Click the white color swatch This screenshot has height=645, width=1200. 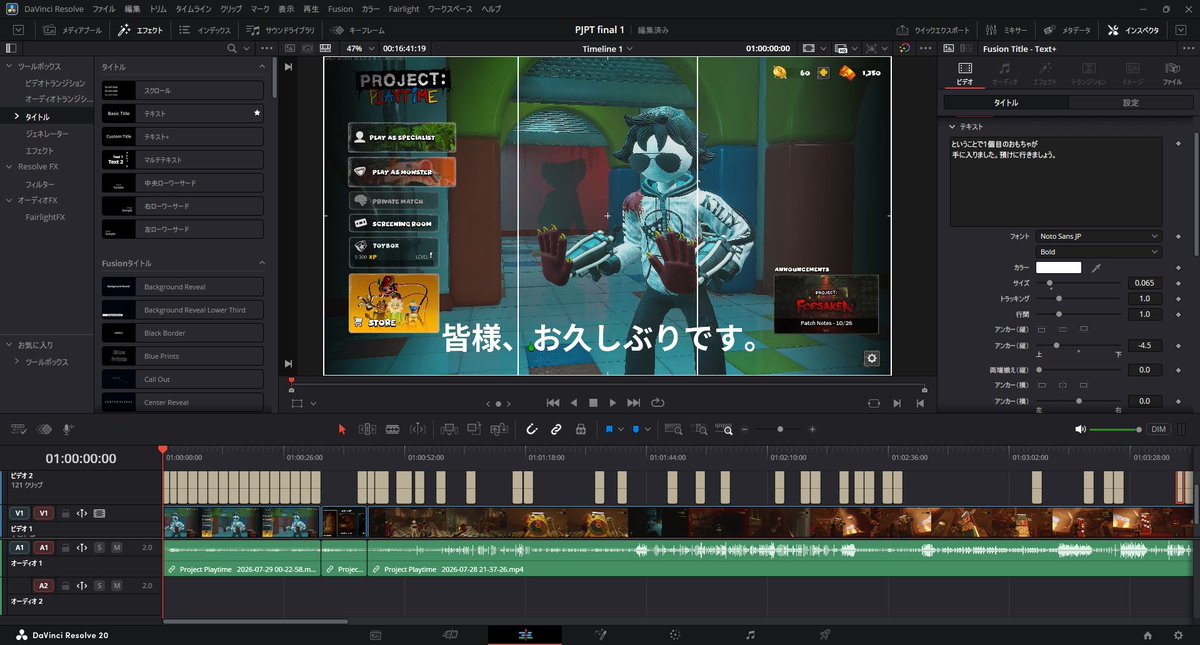(x=1058, y=268)
